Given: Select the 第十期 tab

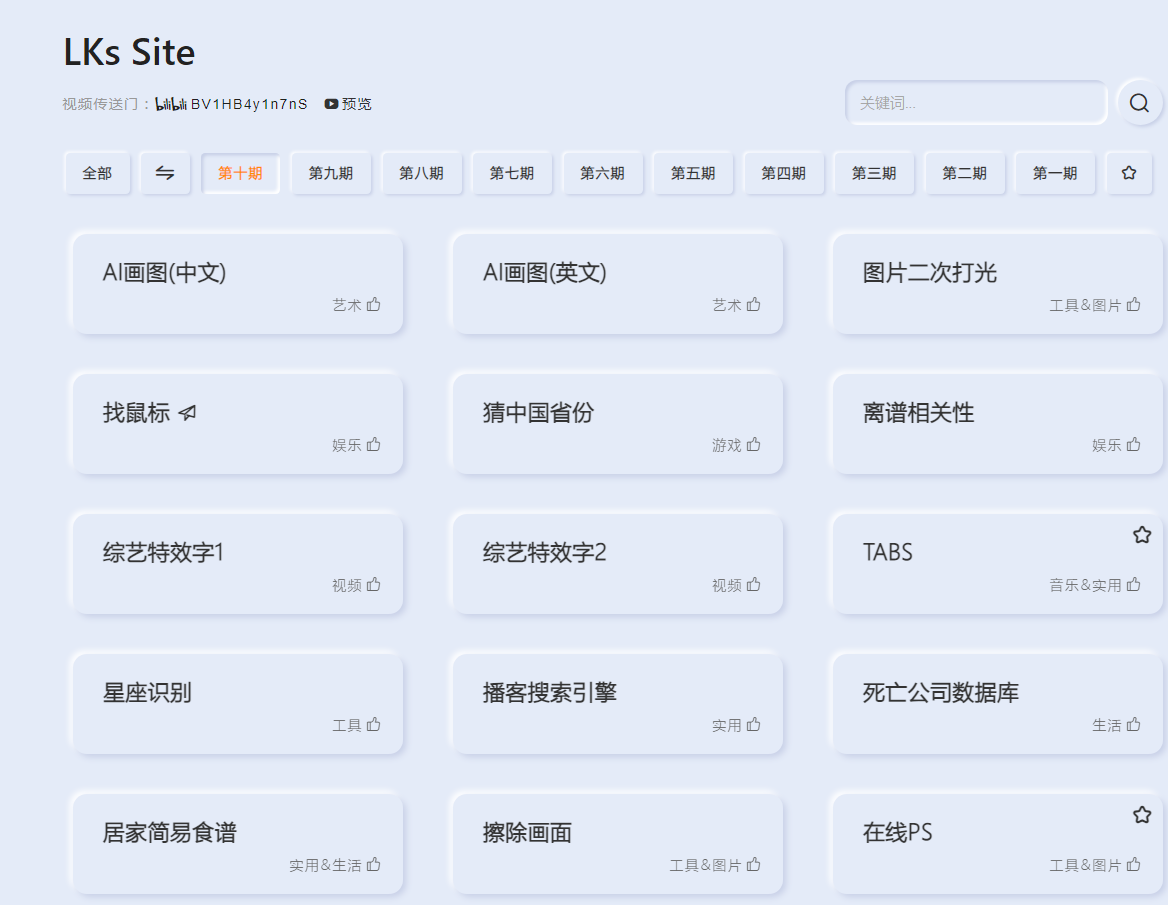Looking at the screenshot, I should (240, 173).
